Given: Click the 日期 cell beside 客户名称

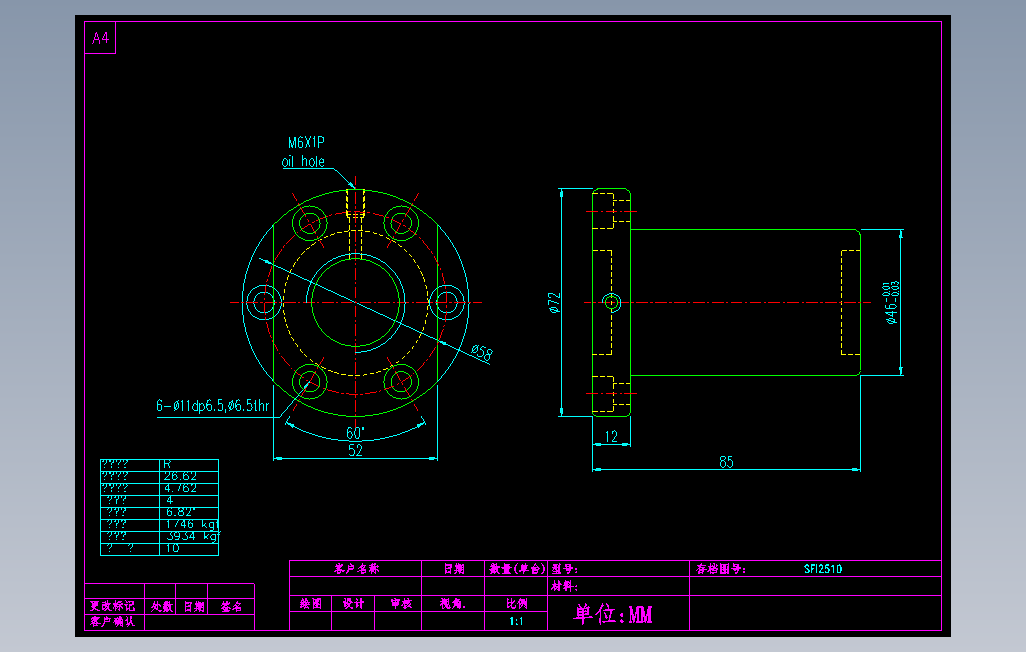Looking at the screenshot, I should [x=454, y=569].
